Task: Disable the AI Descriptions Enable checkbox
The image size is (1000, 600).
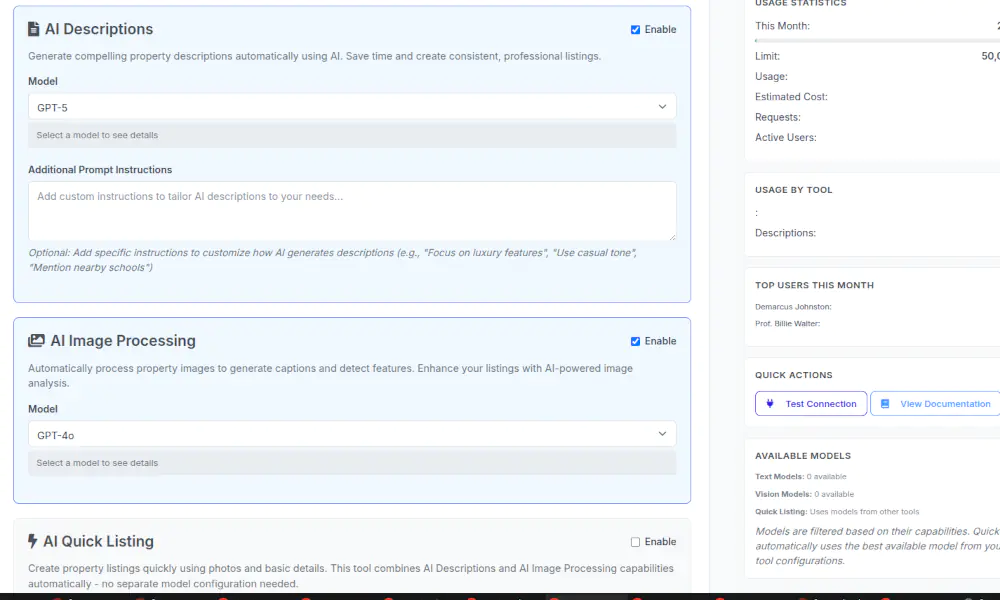Action: coord(636,30)
